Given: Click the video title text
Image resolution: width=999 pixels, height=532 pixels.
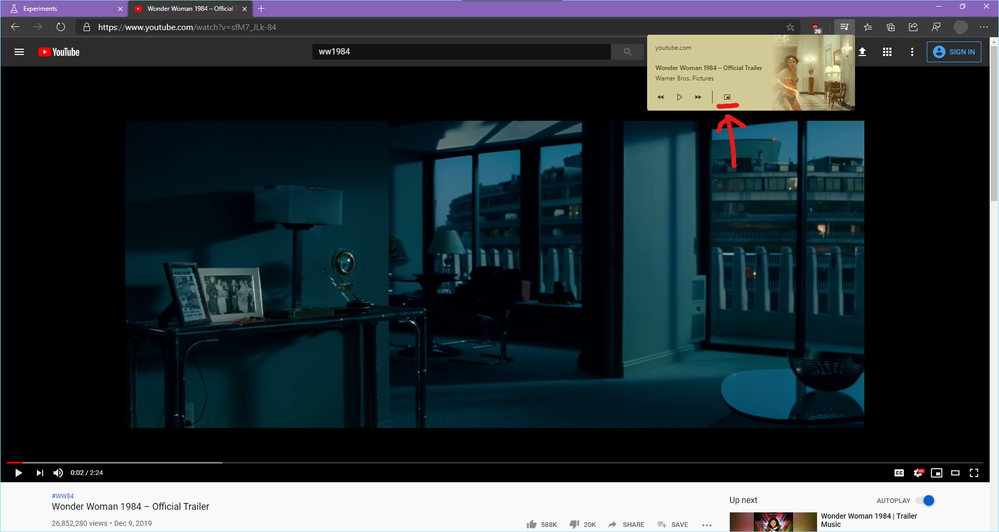Looking at the screenshot, I should pyautogui.click(x=131, y=507).
